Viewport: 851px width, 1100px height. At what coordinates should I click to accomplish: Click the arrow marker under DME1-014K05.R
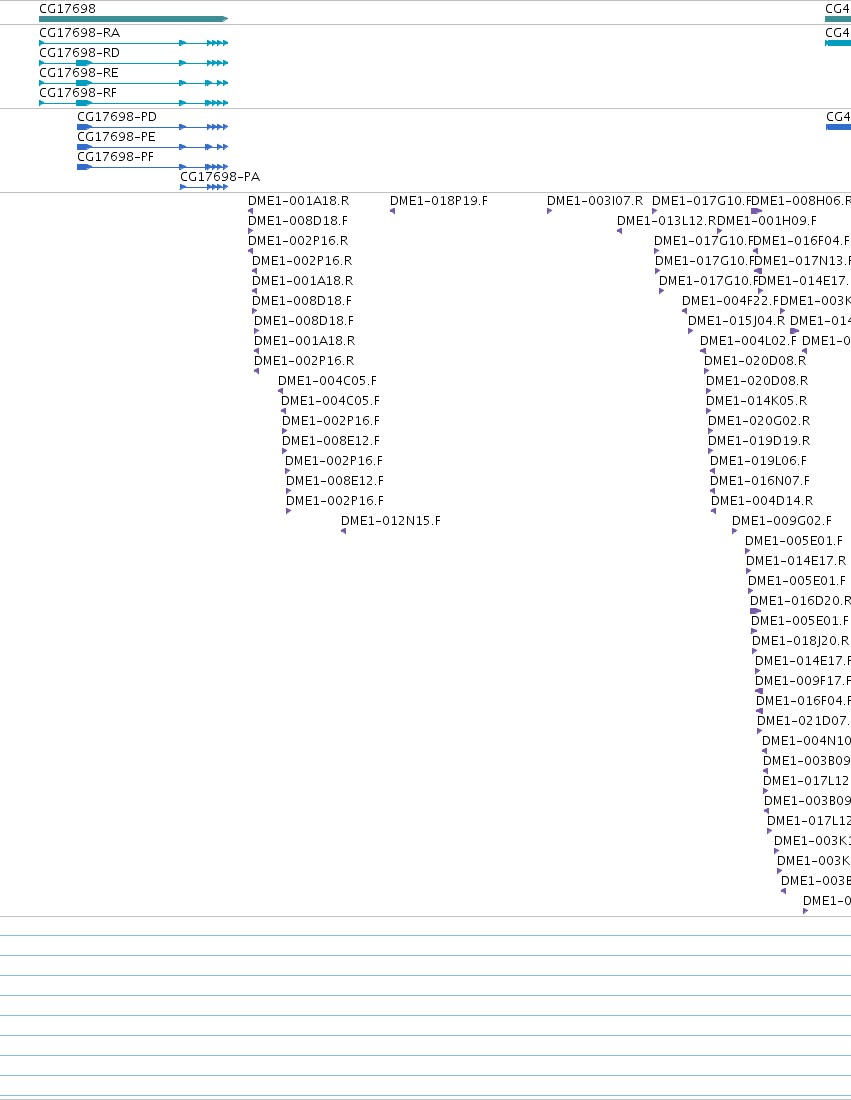pos(708,411)
